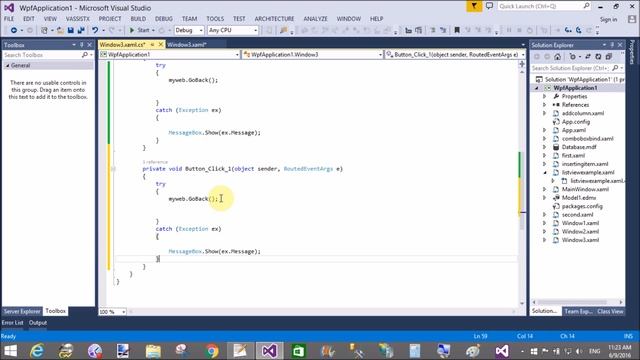Expand the MainWindow.xaml tree node
This screenshot has width=640, height=360.
544,189
